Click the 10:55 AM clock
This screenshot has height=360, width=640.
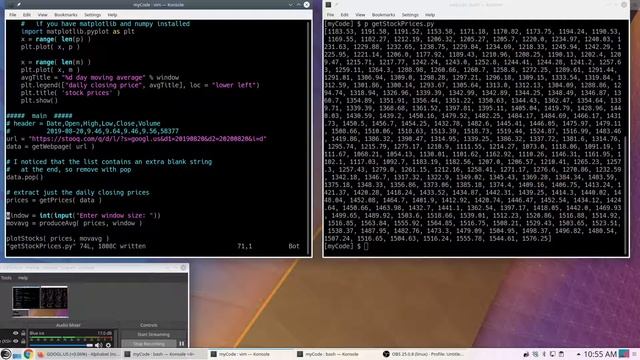tap(600, 354)
